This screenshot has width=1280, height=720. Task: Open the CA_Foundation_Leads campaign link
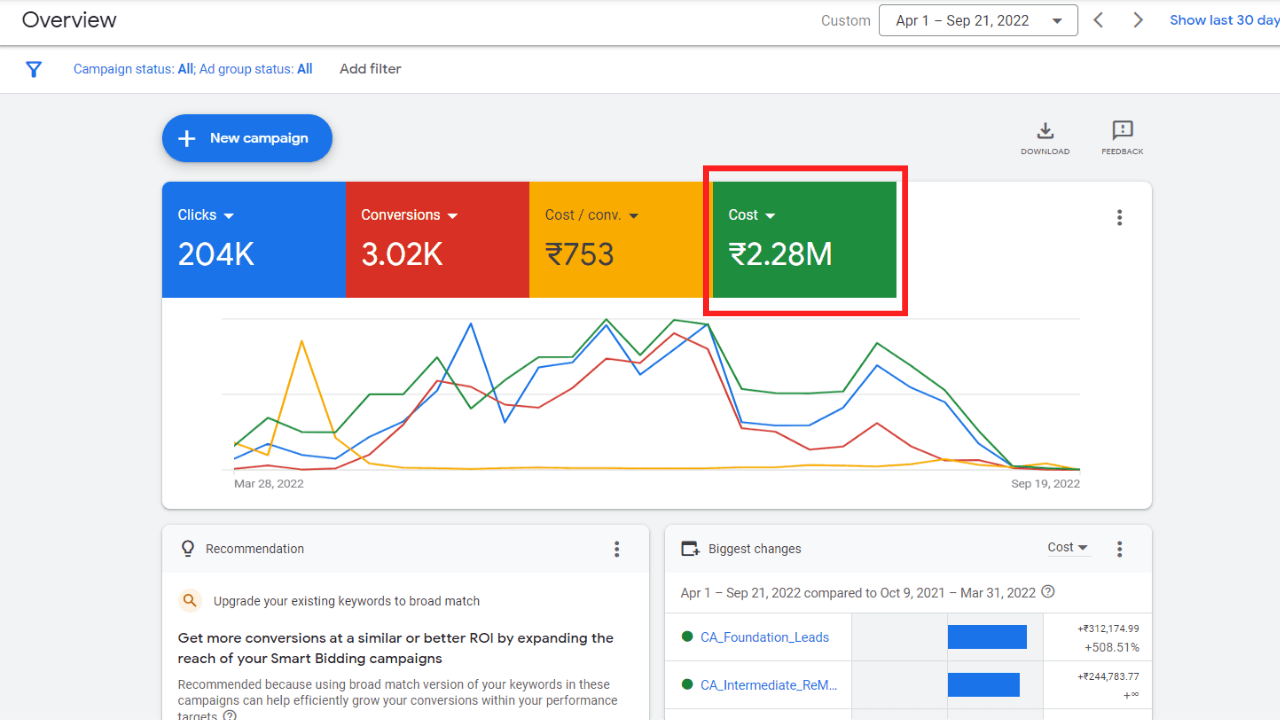(x=765, y=637)
